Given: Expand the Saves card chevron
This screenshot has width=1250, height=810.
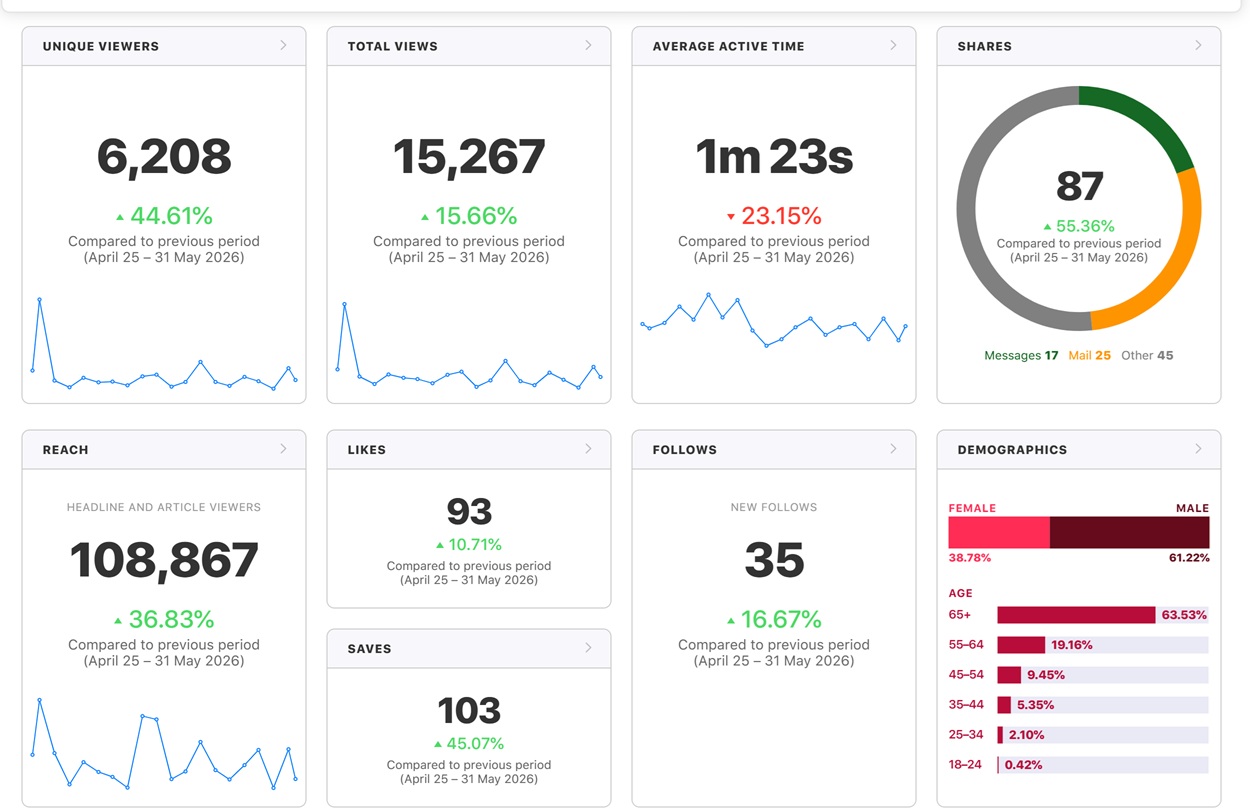Looking at the screenshot, I should click(x=589, y=648).
